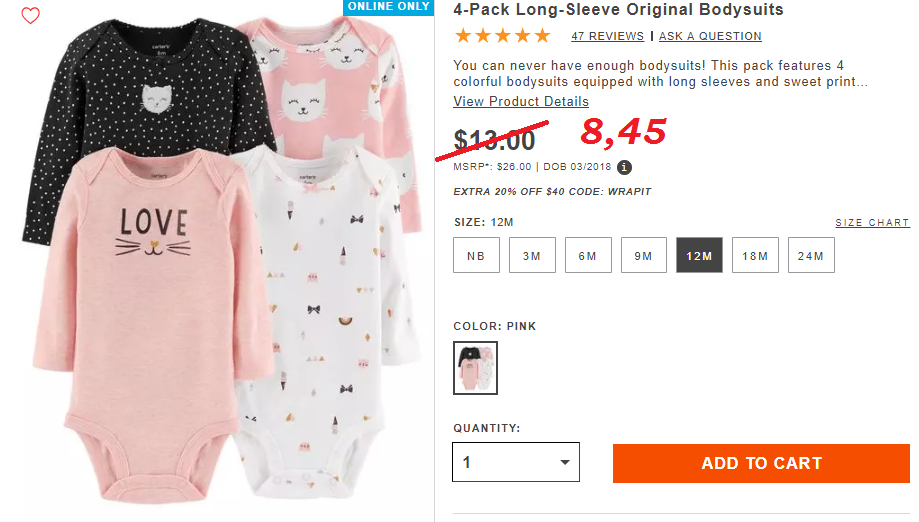Pick size 9M
The width and height of the screenshot is (919, 522).
pyautogui.click(x=644, y=255)
